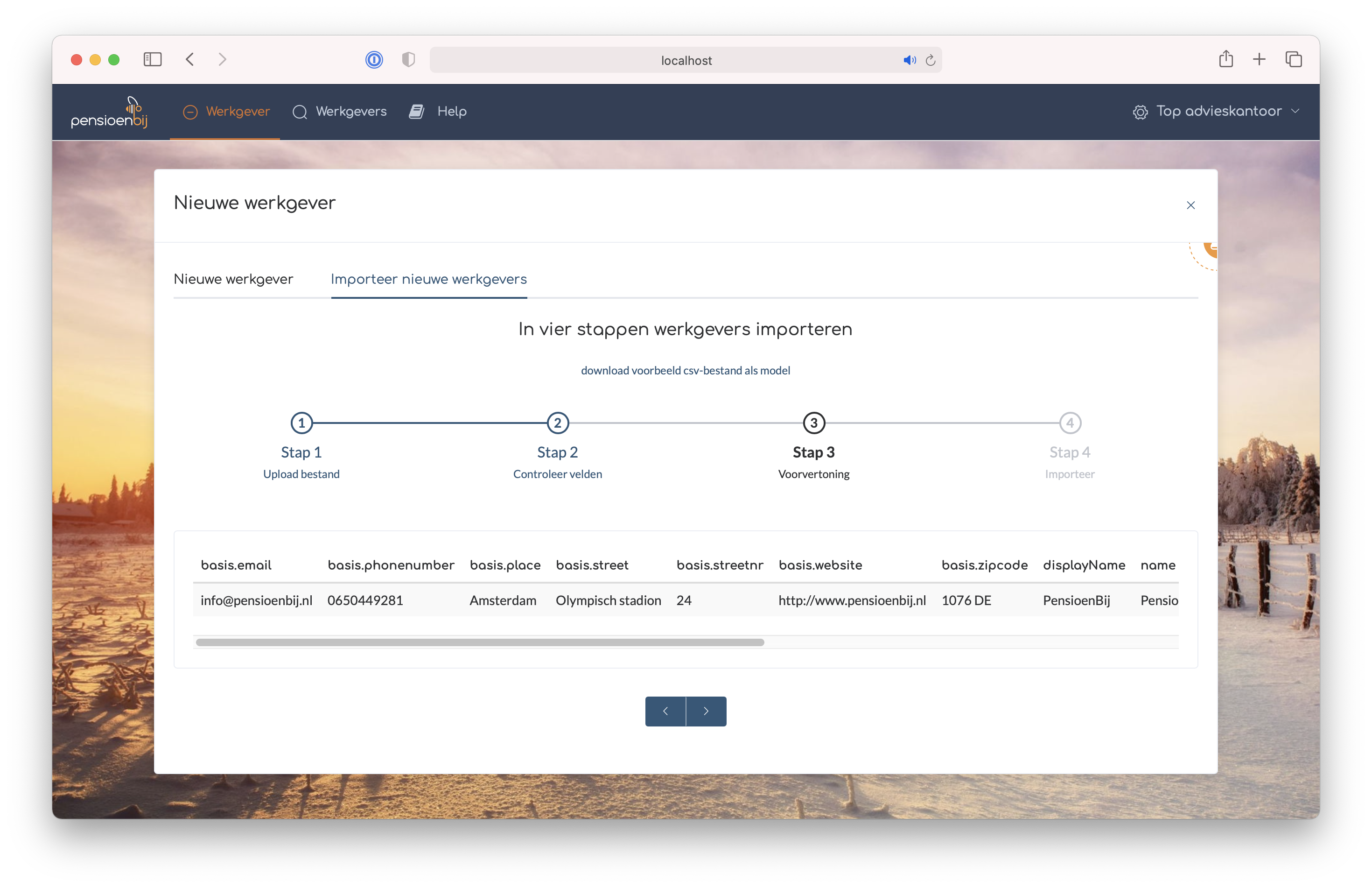
Task: Click the Upload bestand step label
Action: pyautogui.click(x=301, y=474)
